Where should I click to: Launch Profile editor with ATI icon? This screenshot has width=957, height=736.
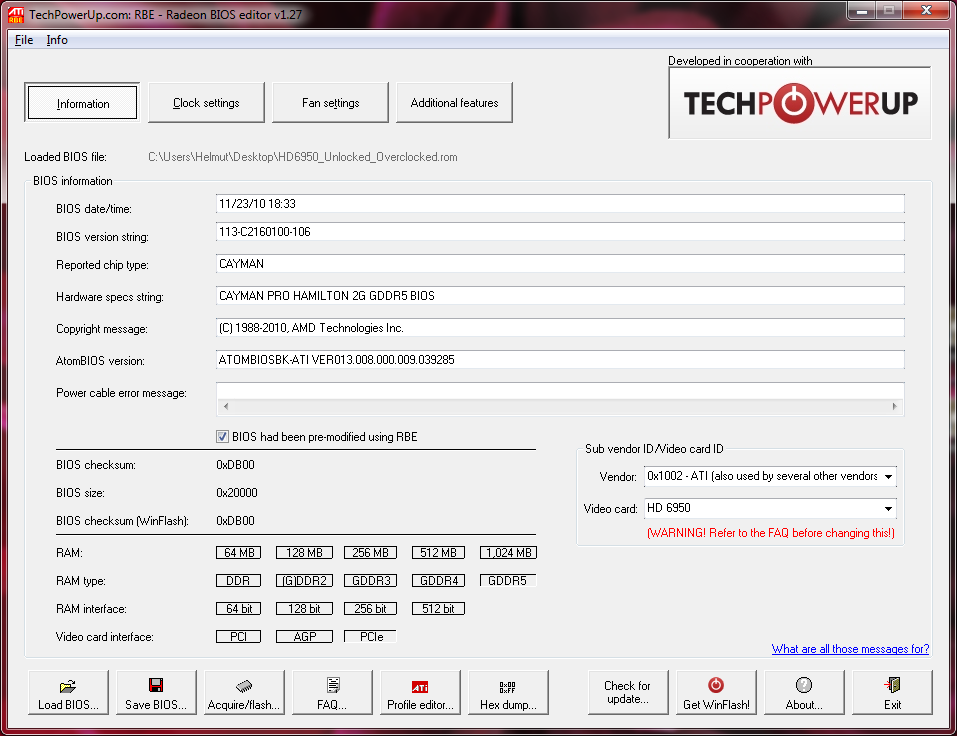click(x=420, y=692)
